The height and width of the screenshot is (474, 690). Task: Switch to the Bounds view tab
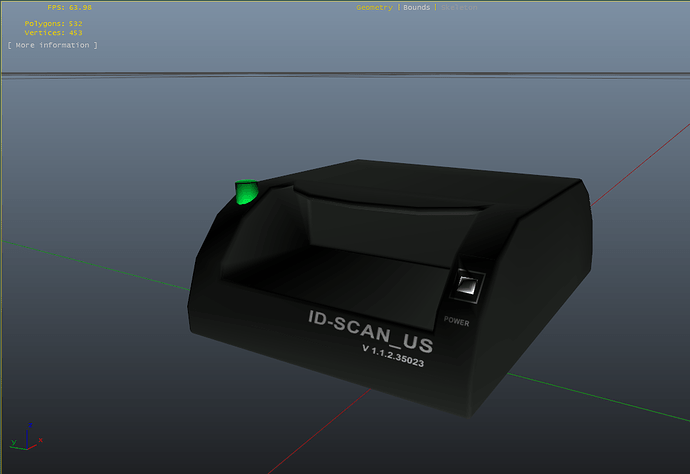click(x=416, y=7)
